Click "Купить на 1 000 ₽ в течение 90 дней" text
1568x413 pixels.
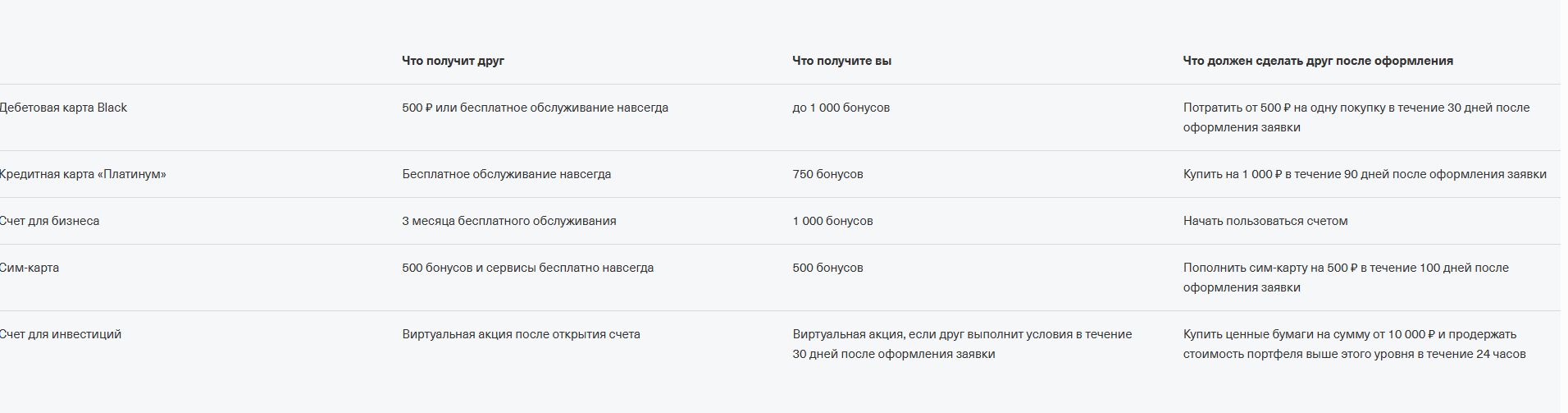(1289, 174)
